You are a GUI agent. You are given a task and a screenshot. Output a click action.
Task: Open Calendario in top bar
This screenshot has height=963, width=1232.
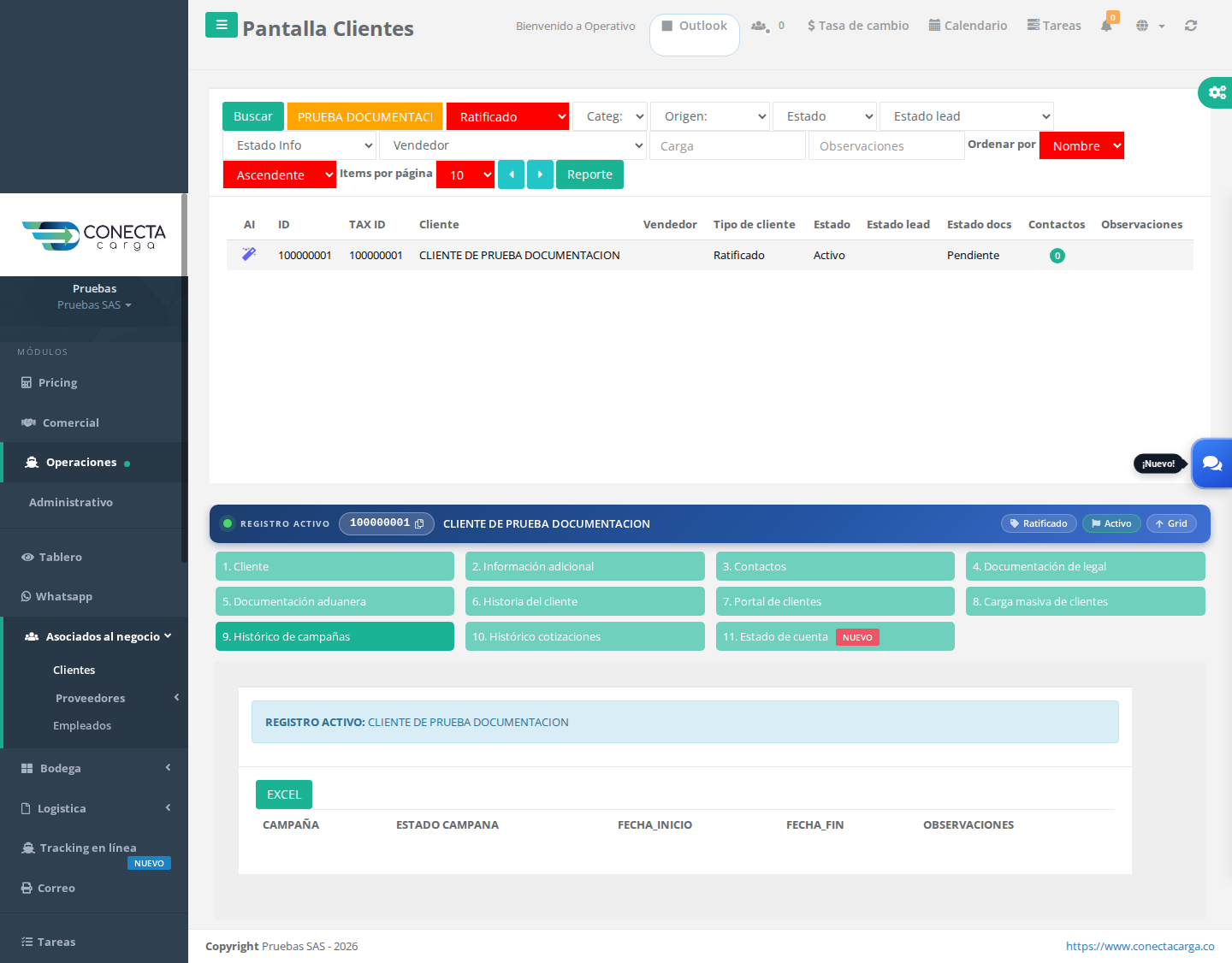click(968, 26)
